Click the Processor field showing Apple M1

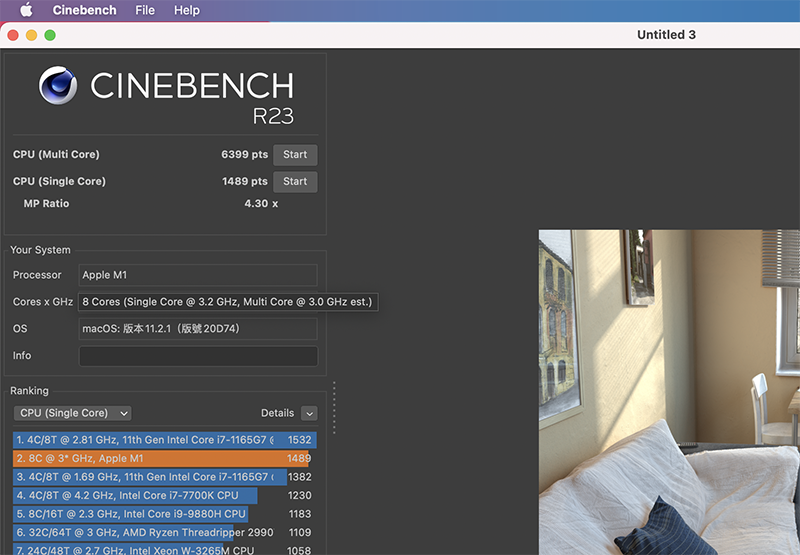click(x=198, y=275)
